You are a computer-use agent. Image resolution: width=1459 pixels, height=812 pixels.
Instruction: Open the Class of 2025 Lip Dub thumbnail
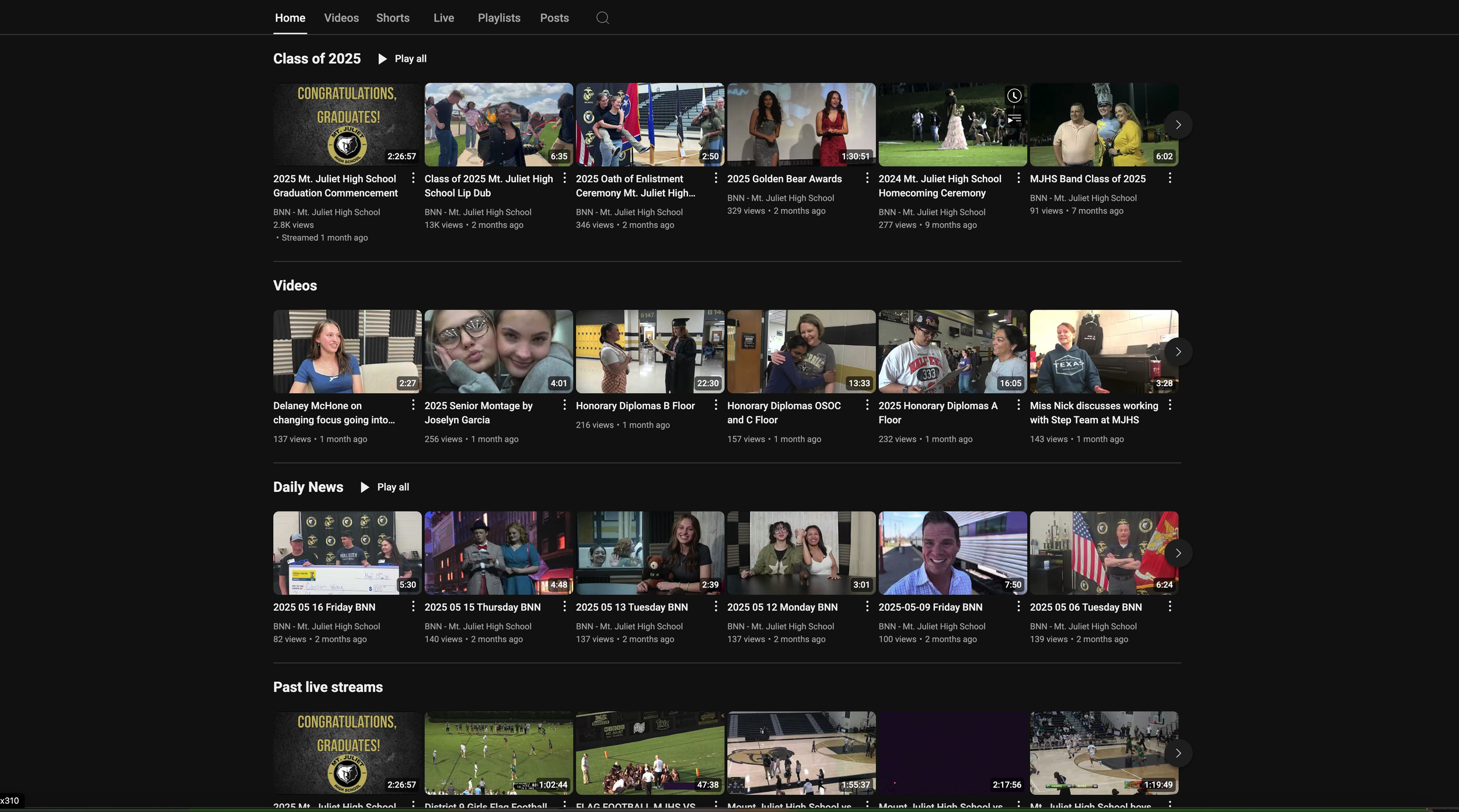[498, 124]
